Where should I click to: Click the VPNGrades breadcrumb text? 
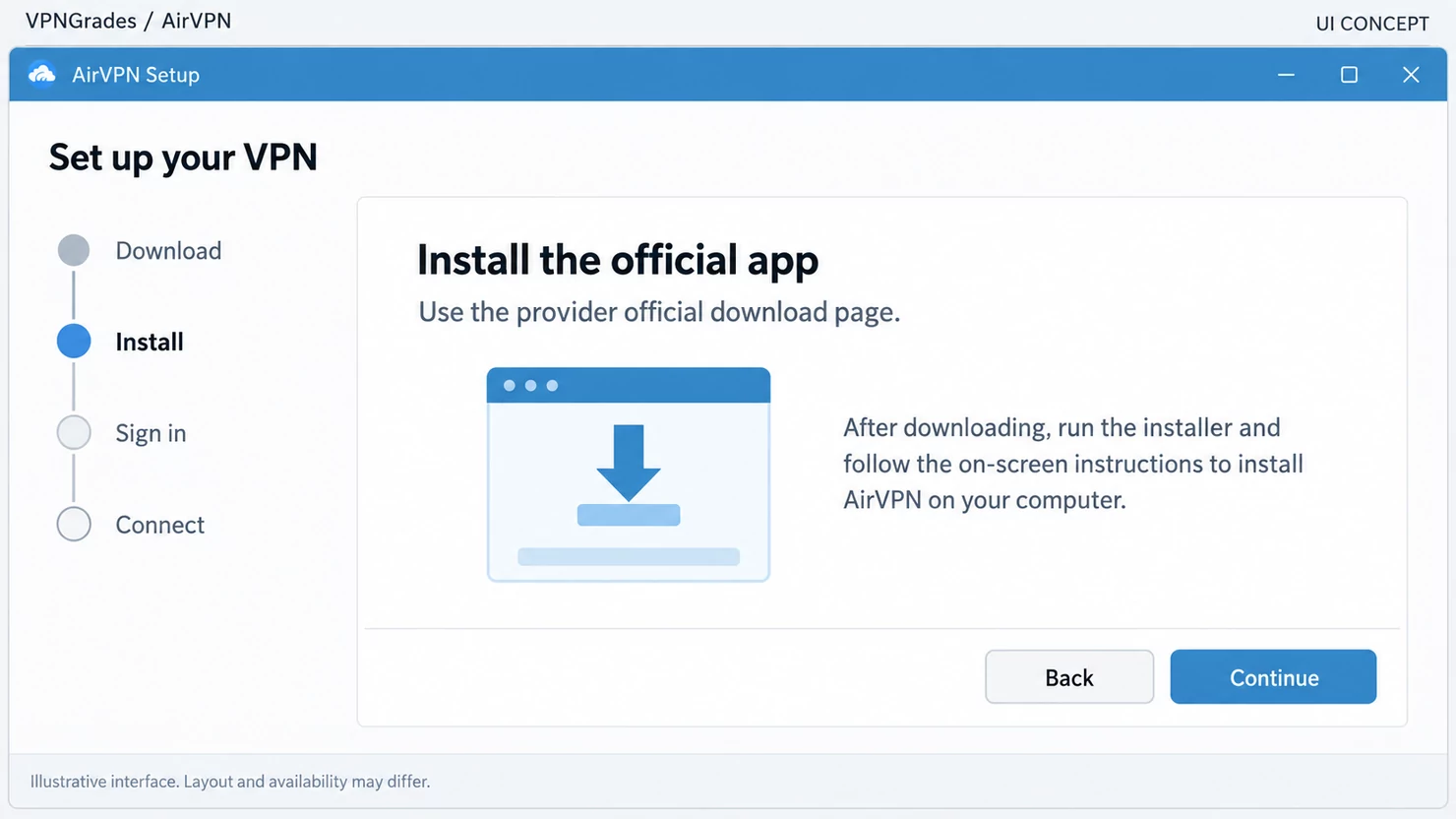click(81, 21)
